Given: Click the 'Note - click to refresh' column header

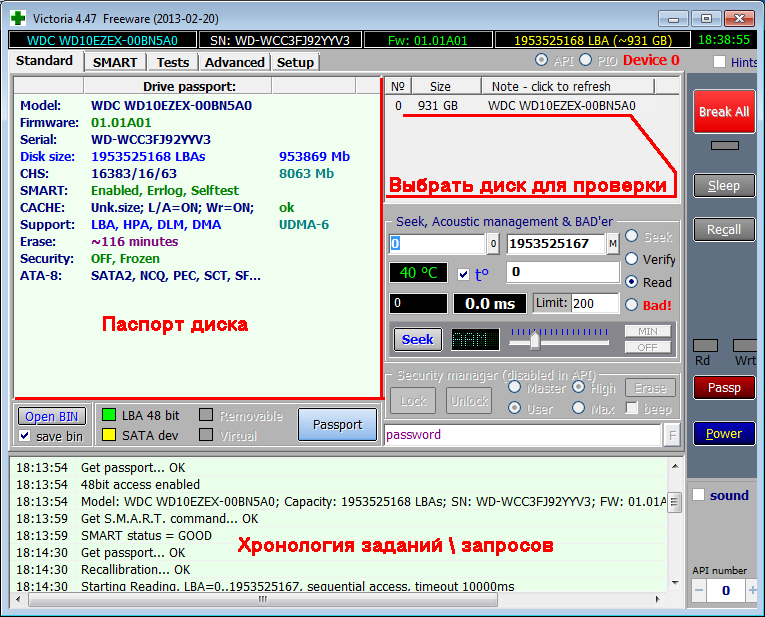Looking at the screenshot, I should point(568,86).
